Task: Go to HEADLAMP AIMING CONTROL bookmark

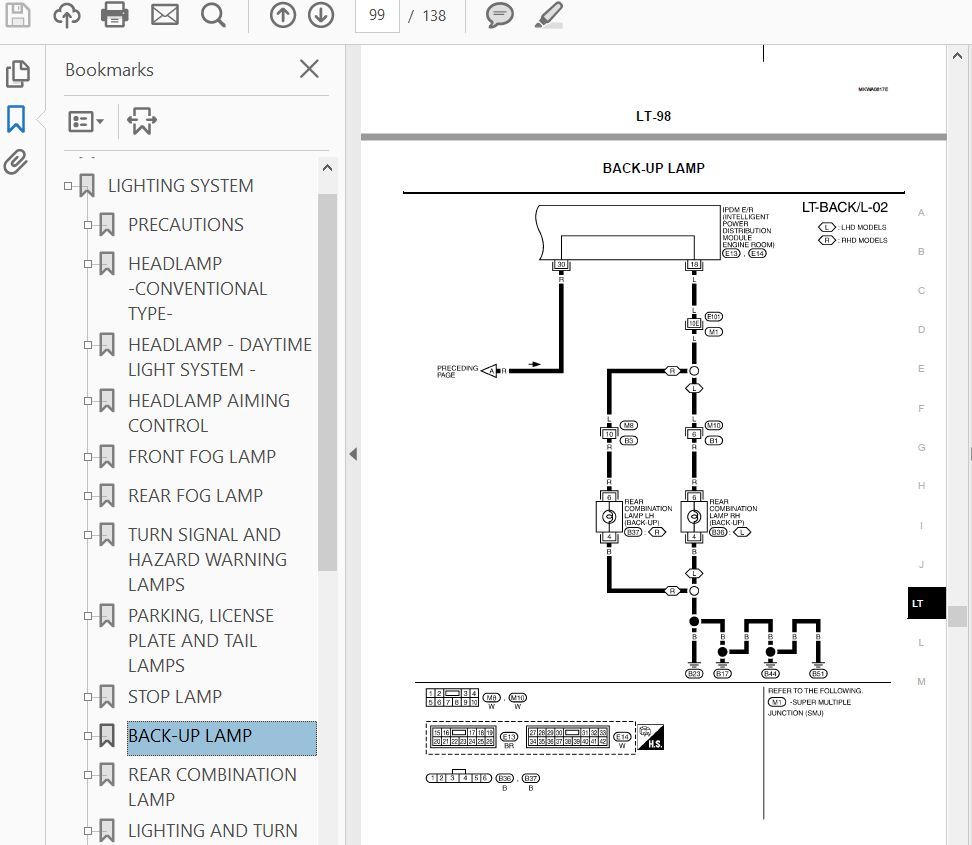Action: 209,413
